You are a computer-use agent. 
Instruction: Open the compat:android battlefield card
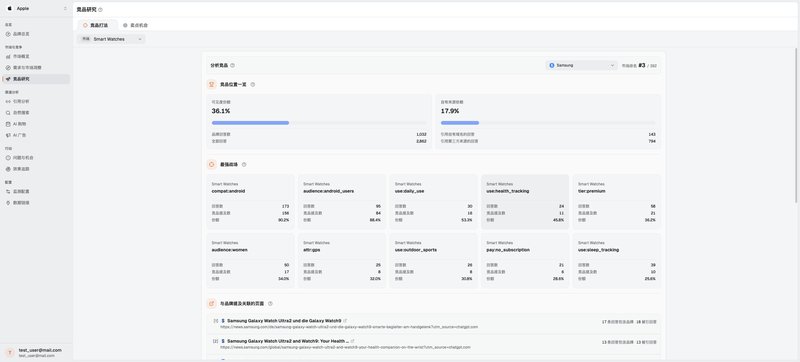coord(250,202)
